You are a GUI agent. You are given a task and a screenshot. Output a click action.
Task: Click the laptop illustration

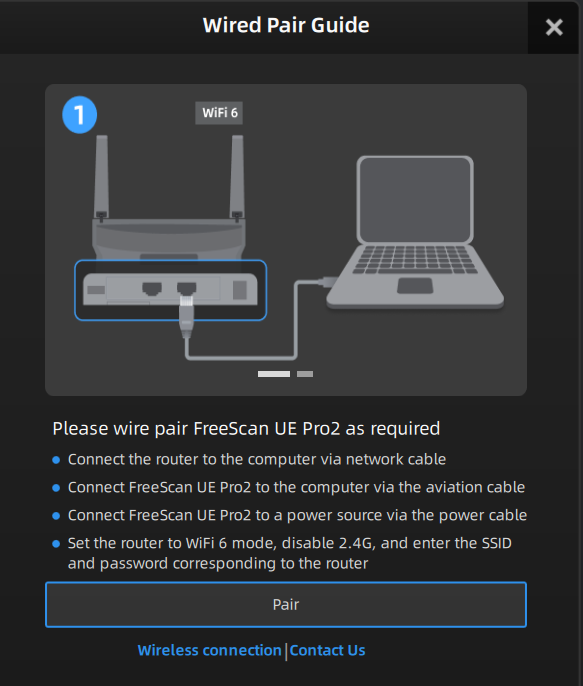415,232
